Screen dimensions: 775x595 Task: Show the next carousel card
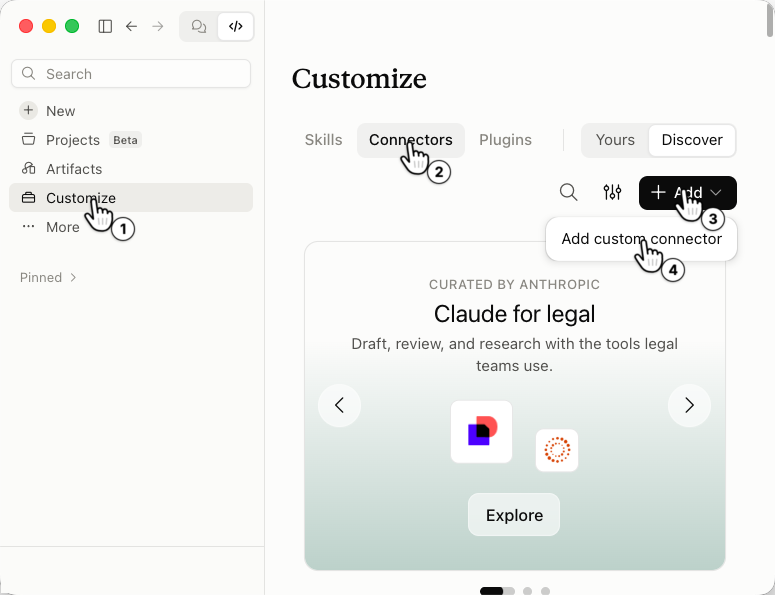pos(689,405)
